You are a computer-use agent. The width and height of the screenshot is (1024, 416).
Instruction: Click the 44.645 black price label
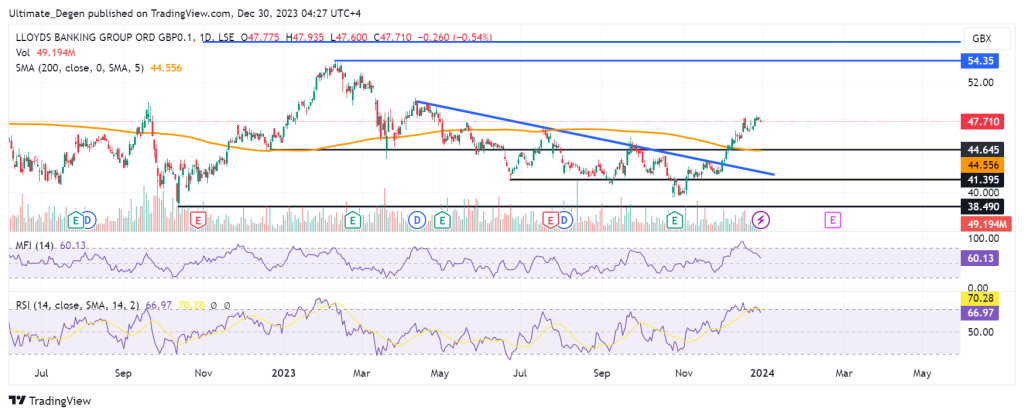982,150
